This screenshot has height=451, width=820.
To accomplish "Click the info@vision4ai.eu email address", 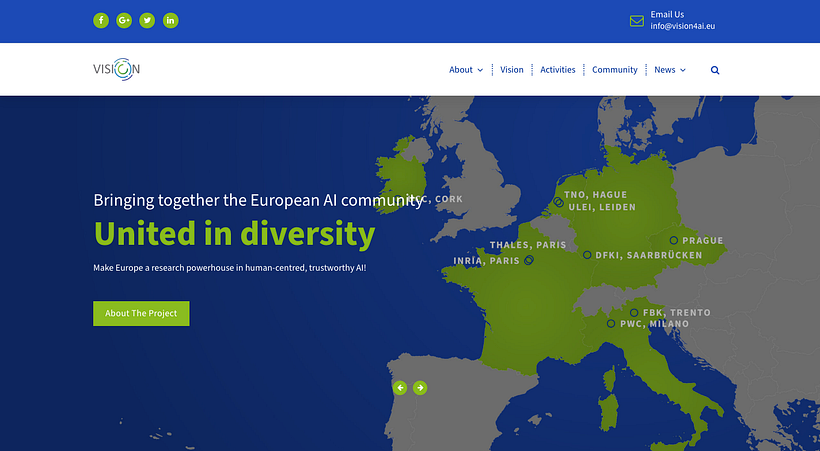I will (682, 26).
